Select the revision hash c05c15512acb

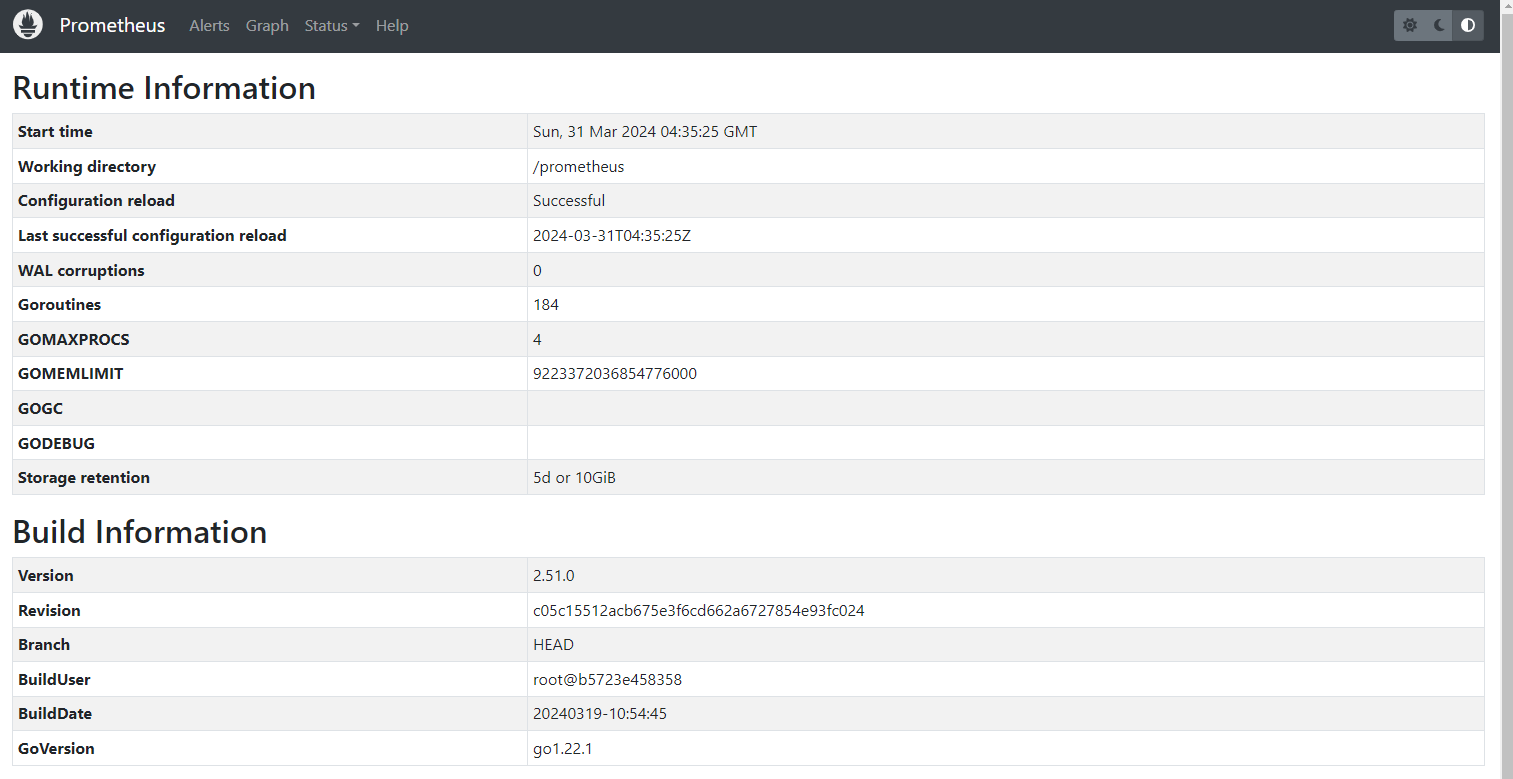click(x=699, y=611)
